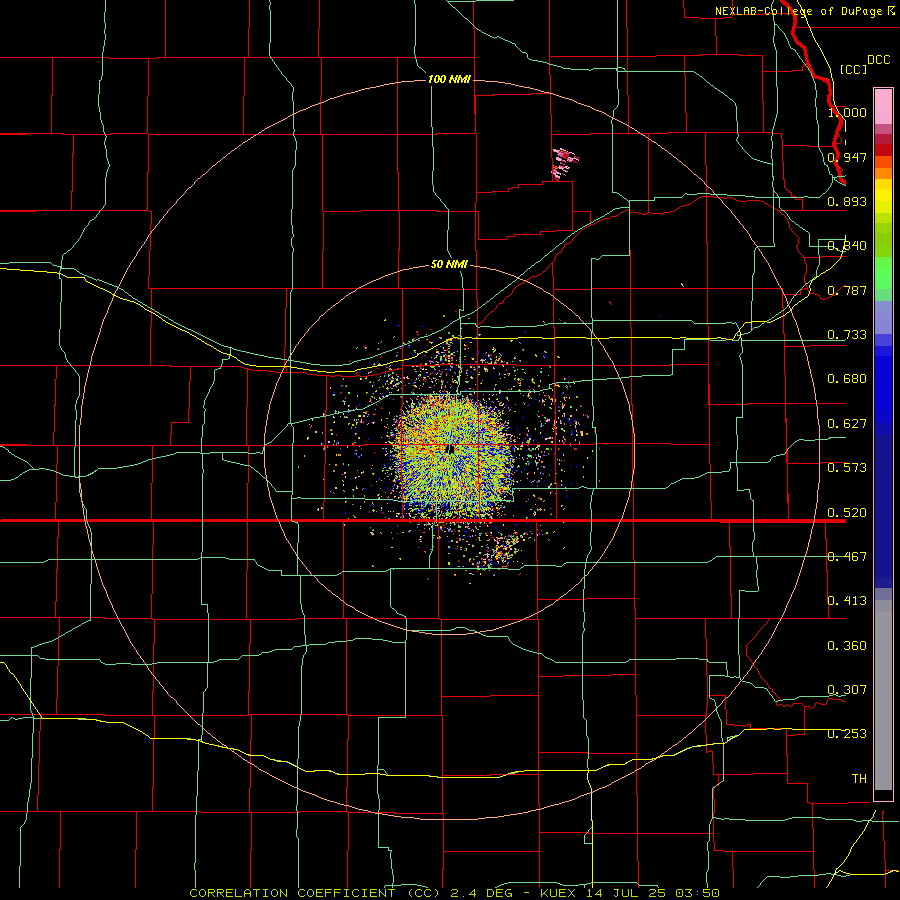
Task: Click the TH legend label
Action: pyautogui.click(x=859, y=779)
